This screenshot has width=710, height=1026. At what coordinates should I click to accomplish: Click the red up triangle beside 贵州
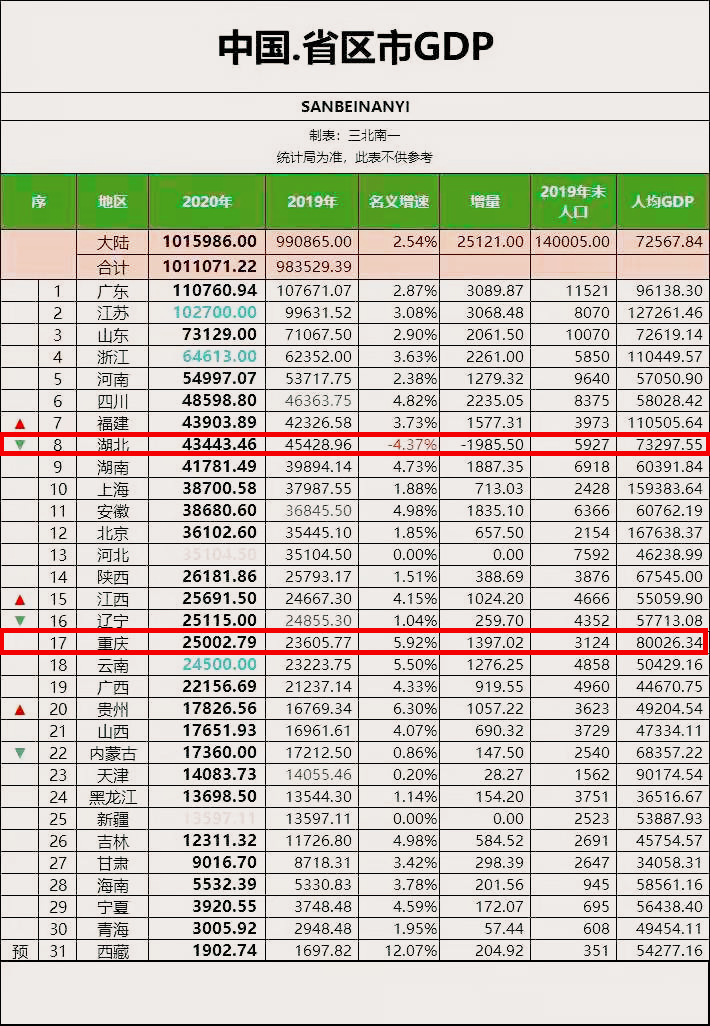tap(20, 709)
